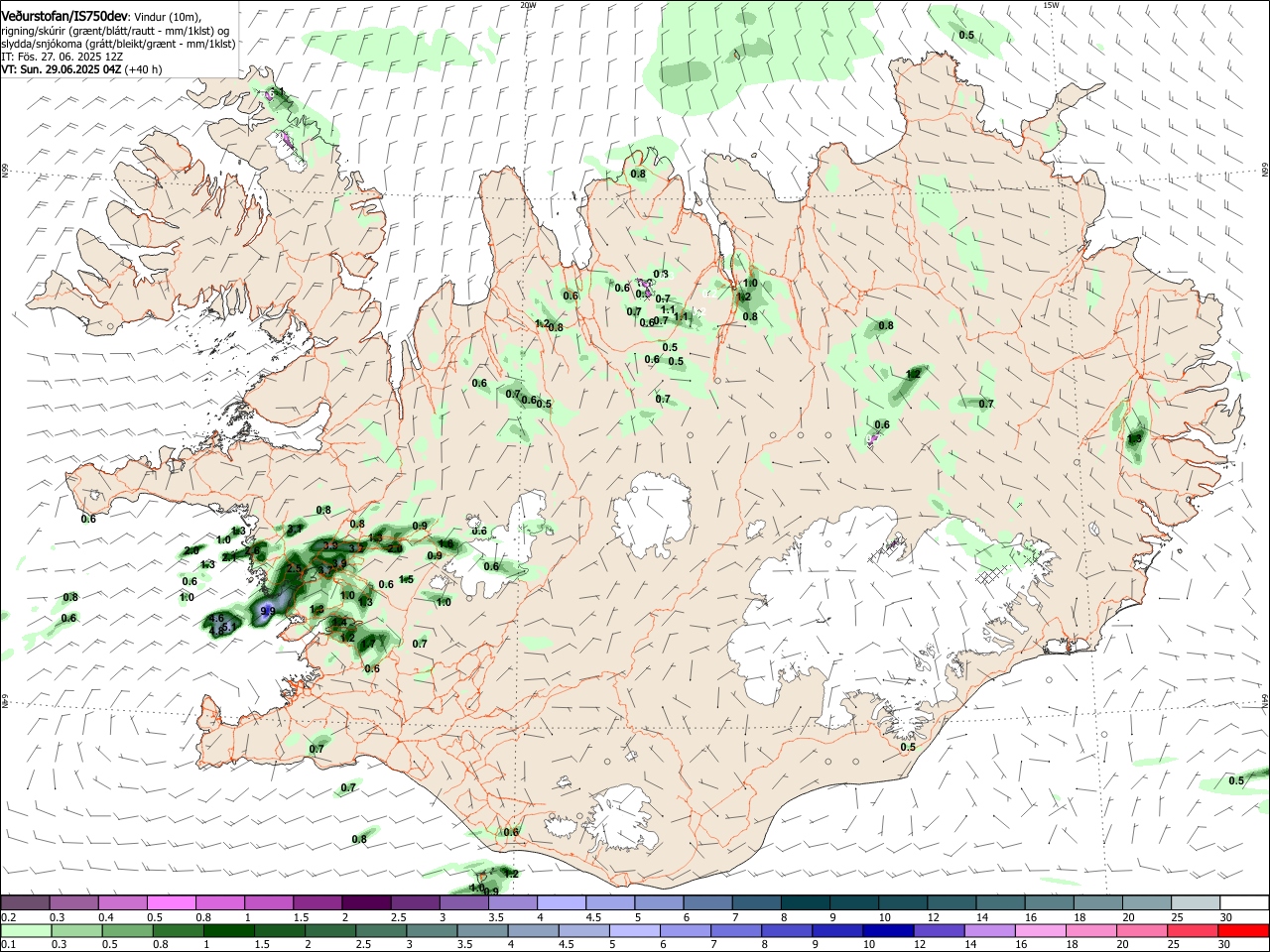Screen dimensions: 1270x952
Task: Click the pink swatch between 20 and 25, lower row
Action: coord(1142,931)
